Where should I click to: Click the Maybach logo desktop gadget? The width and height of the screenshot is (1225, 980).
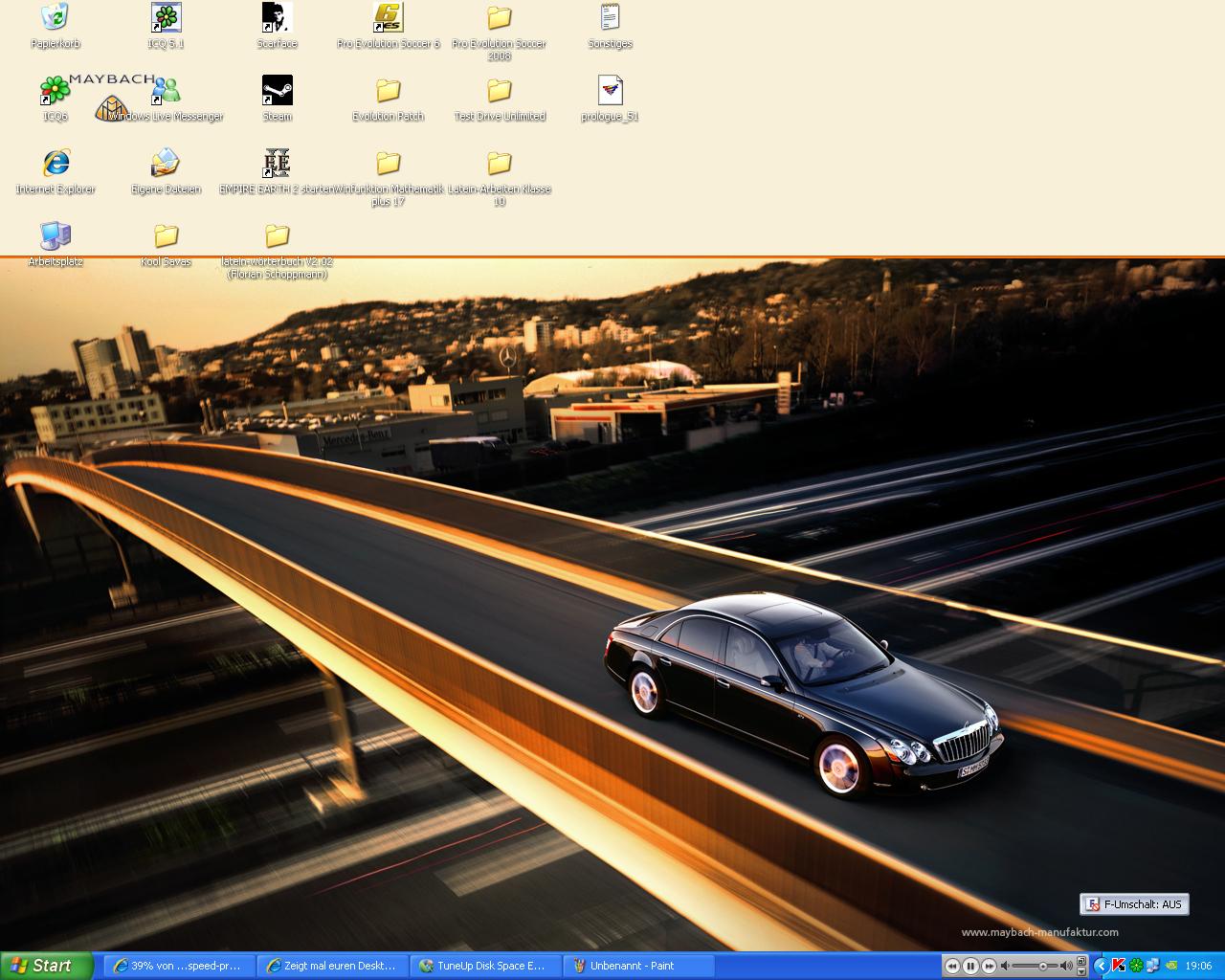click(111, 98)
